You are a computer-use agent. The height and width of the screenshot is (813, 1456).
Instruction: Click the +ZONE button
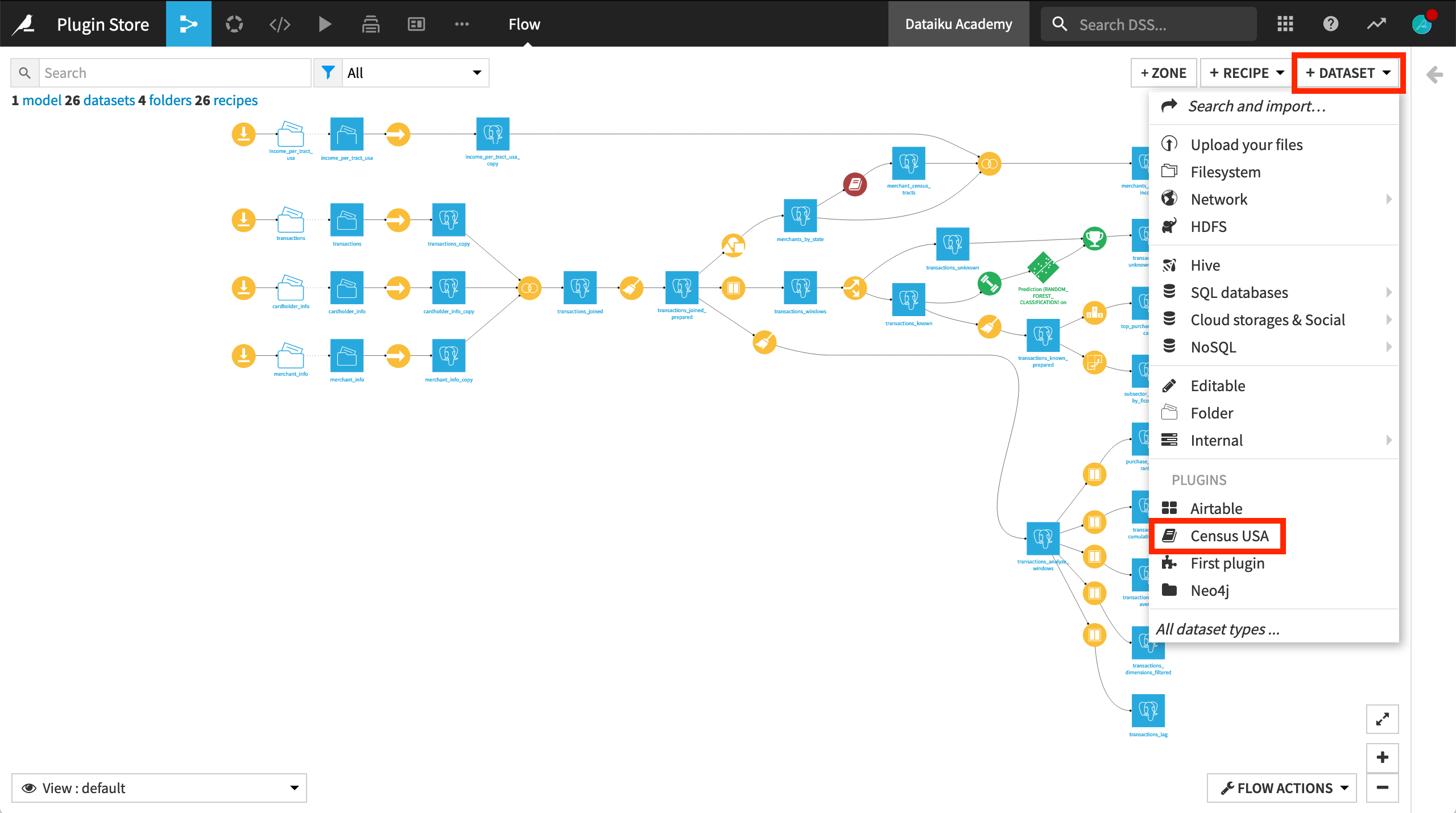pos(1164,72)
